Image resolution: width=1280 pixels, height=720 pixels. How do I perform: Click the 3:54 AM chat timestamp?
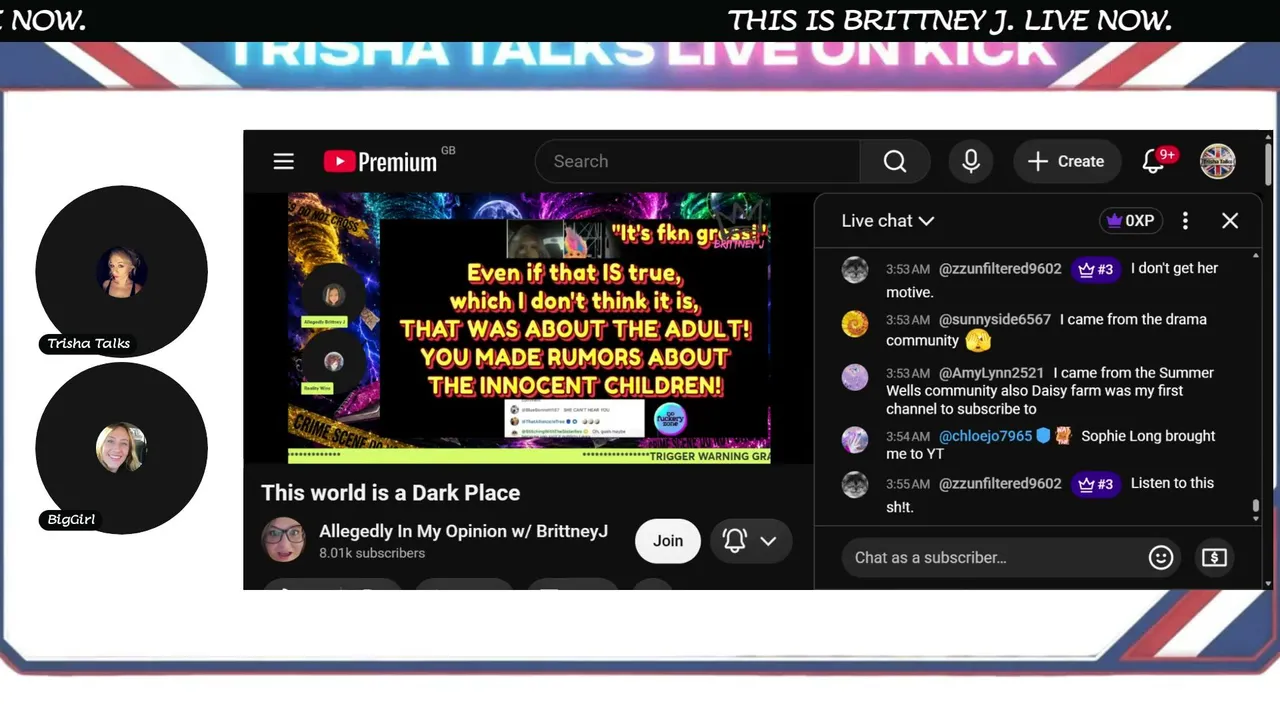click(x=908, y=437)
